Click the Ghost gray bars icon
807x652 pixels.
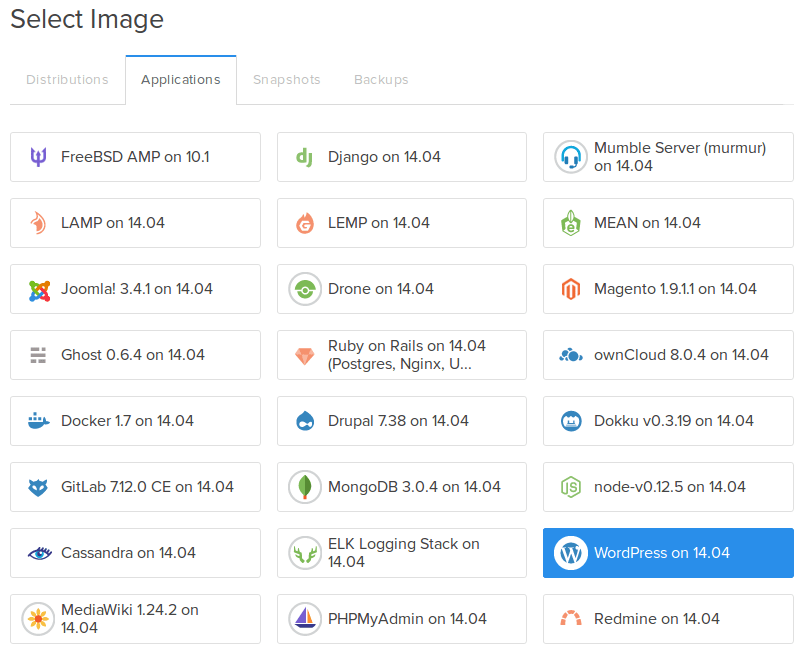coord(38,355)
